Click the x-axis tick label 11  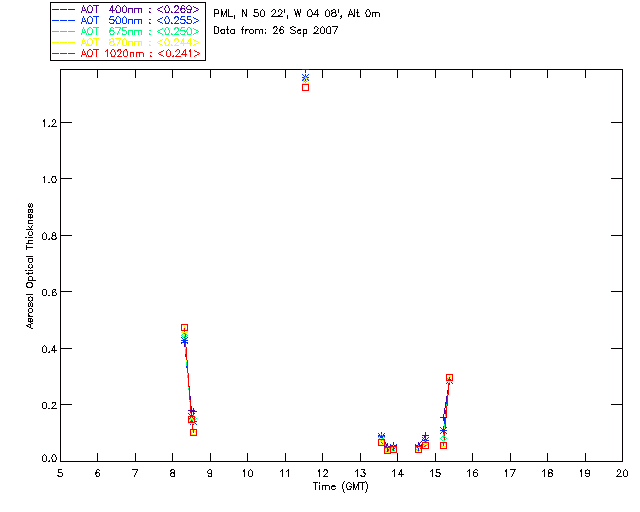click(285, 473)
